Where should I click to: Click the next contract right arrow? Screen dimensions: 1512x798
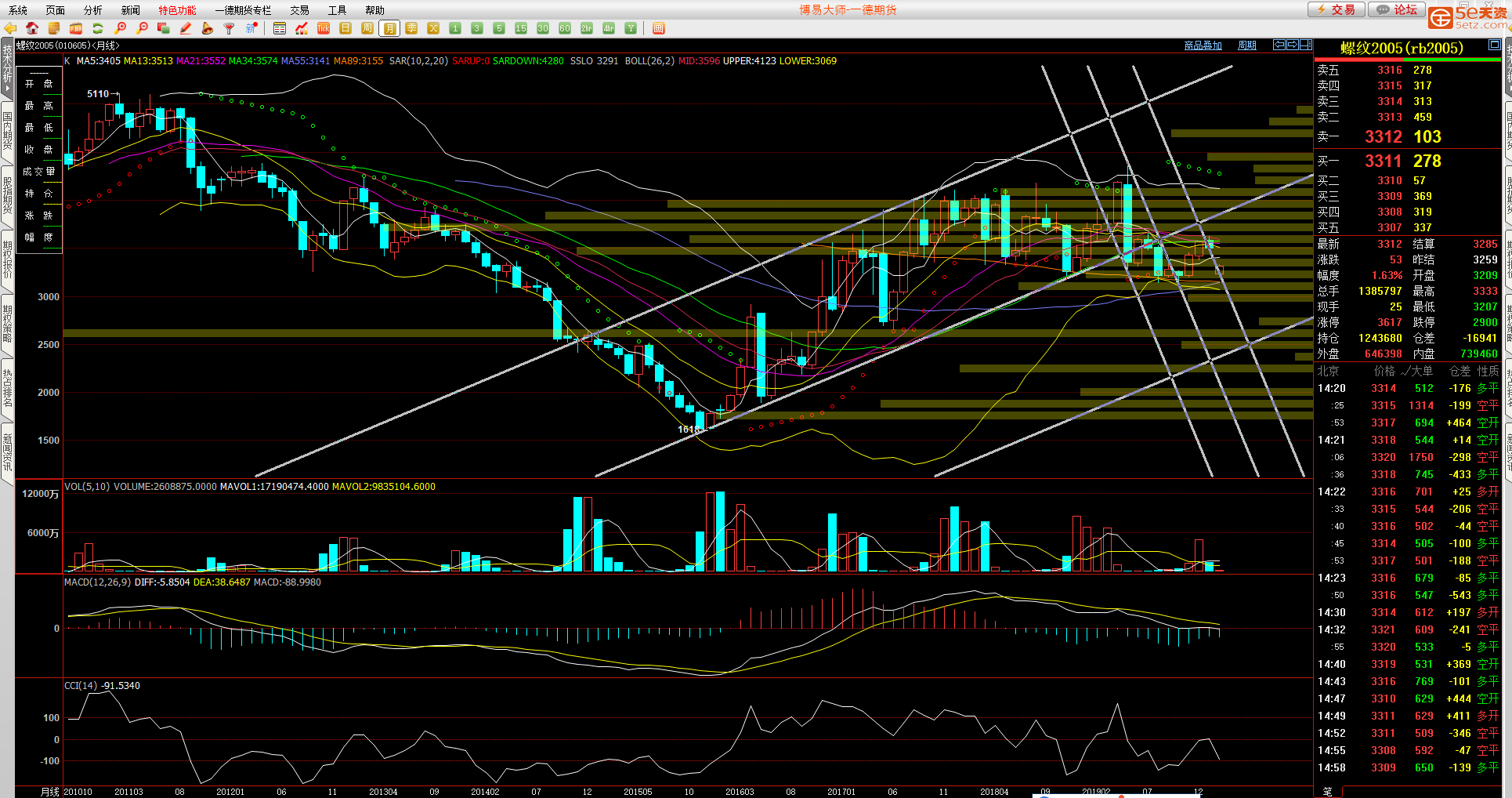tap(1293, 45)
